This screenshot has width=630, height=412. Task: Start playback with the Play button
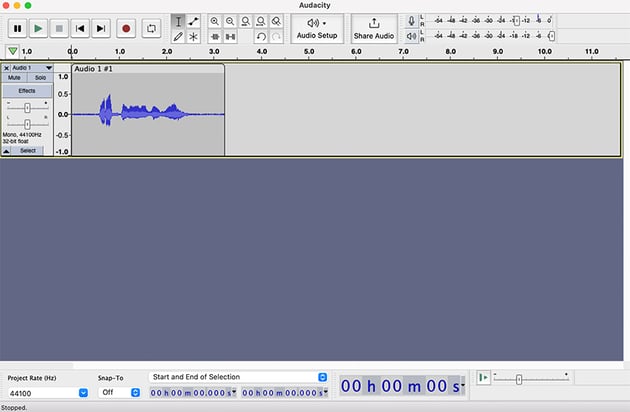pos(38,28)
